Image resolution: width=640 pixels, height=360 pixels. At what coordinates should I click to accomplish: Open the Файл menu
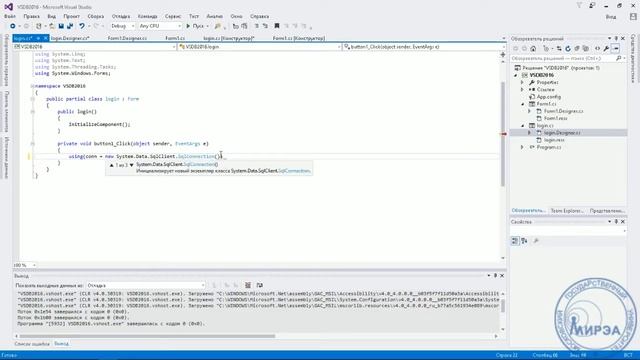point(10,16)
